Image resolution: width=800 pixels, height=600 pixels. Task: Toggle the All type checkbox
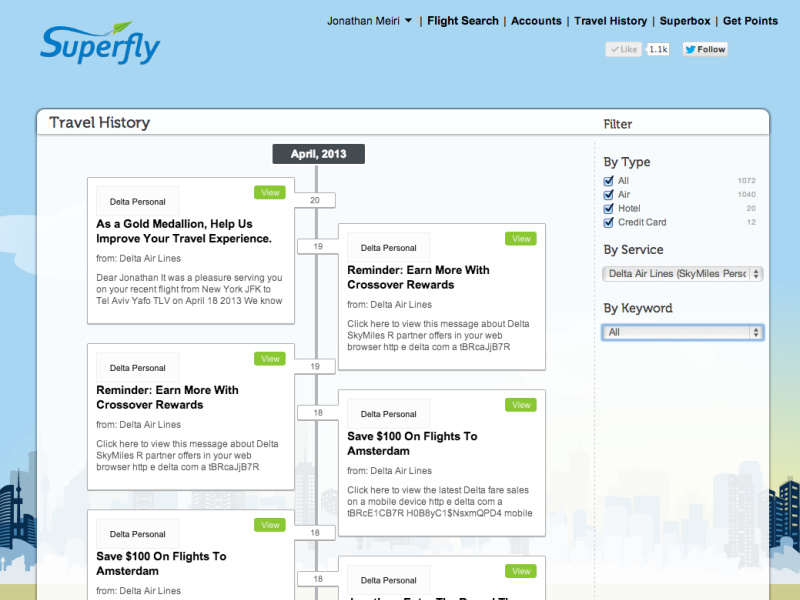[x=609, y=181]
